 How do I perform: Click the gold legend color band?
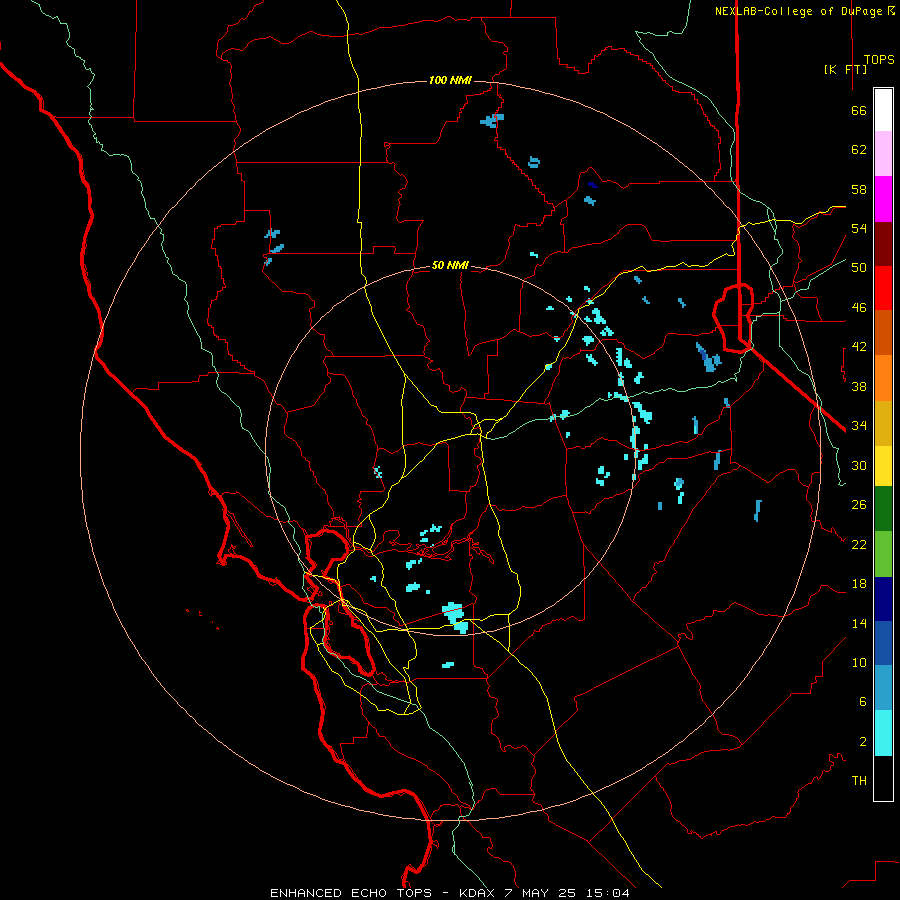pyautogui.click(x=883, y=423)
